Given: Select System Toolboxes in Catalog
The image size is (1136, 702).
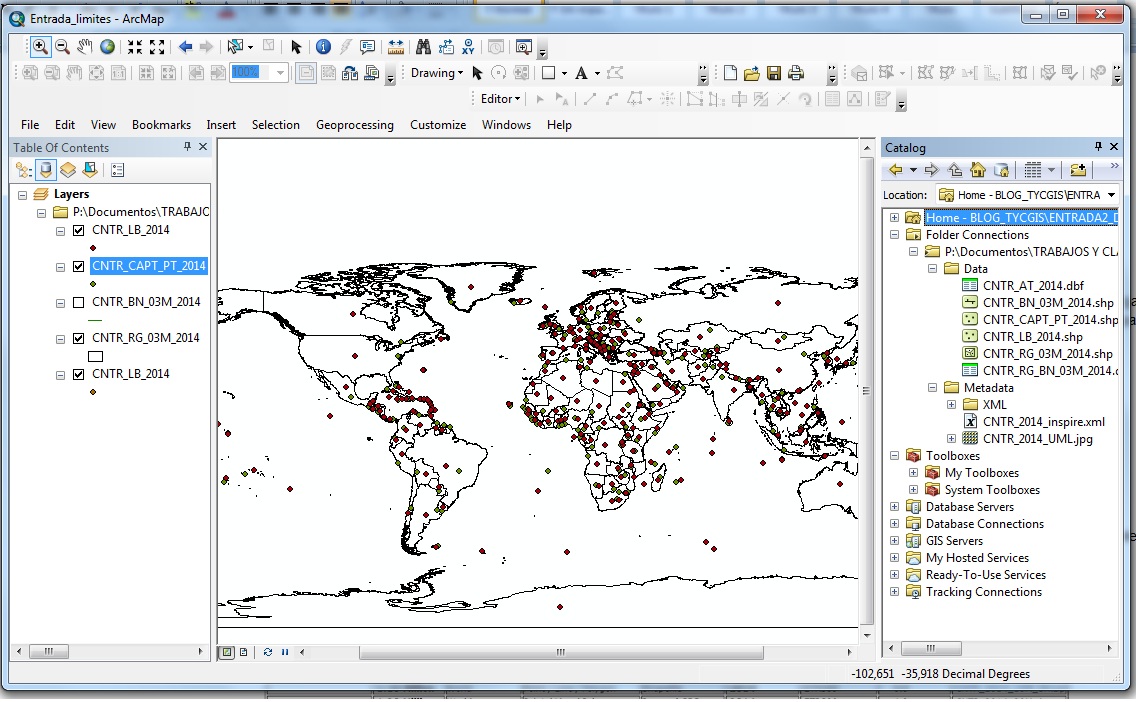Looking at the screenshot, I should point(992,490).
